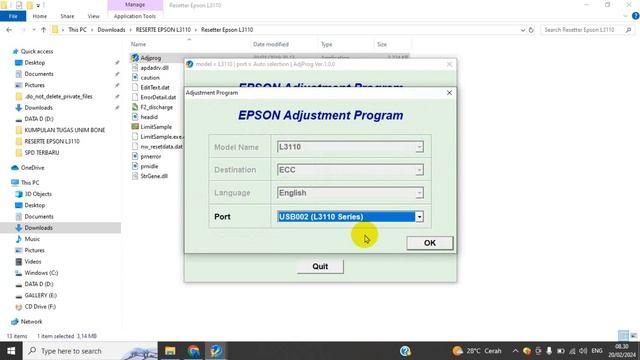Click This PC in the address breadcrumb
Screen dimensions: 640x360
[x=77, y=30]
